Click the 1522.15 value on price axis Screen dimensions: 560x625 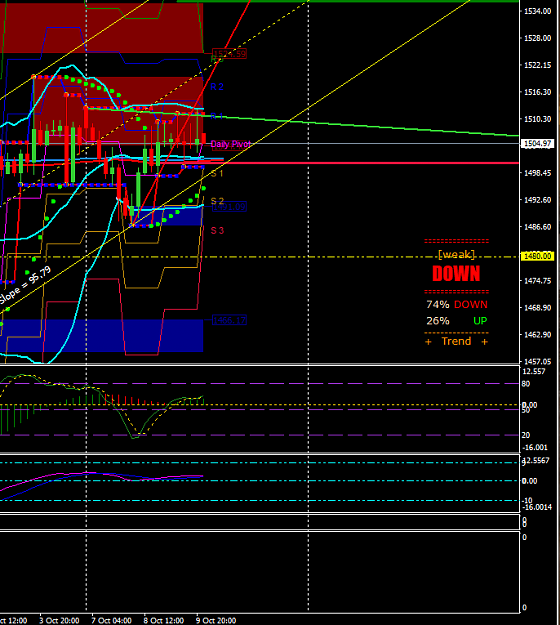coord(538,65)
